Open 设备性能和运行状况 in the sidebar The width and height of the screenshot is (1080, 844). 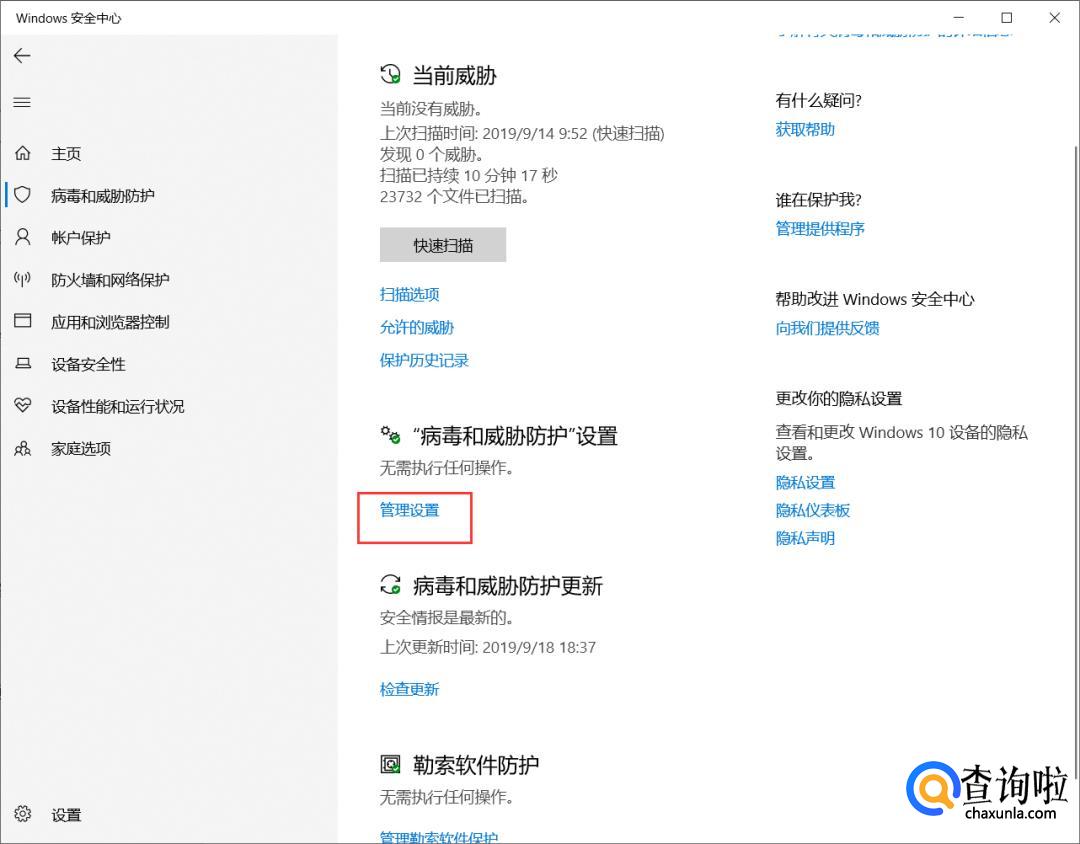click(x=118, y=406)
